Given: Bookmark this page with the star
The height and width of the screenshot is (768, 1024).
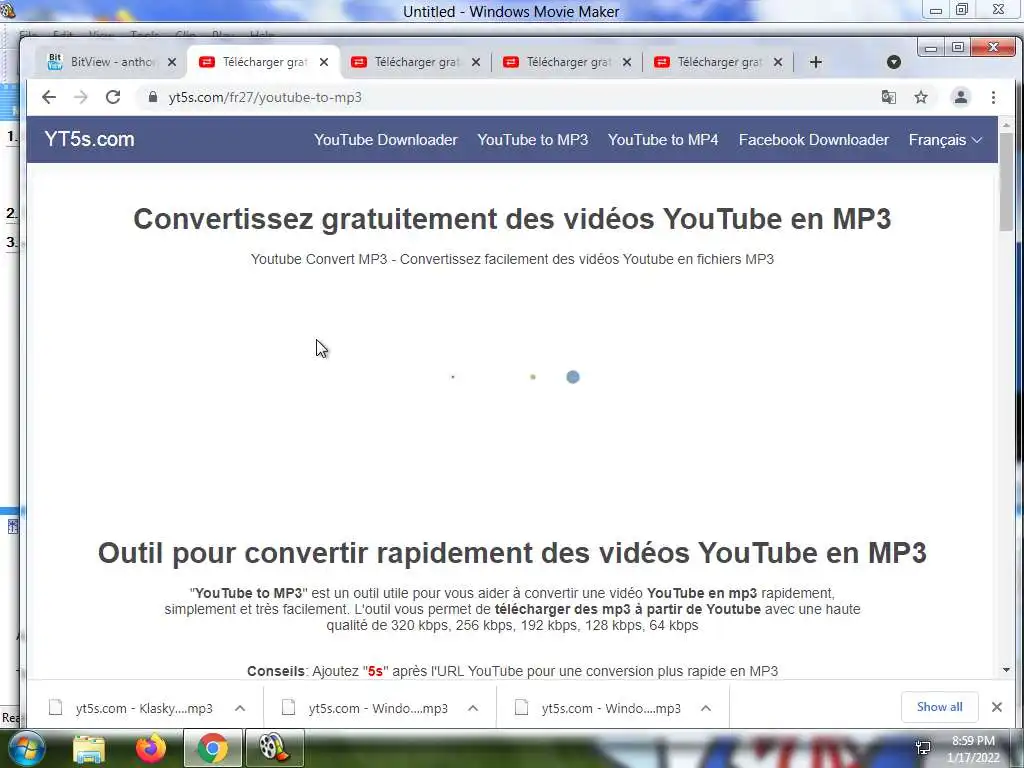Looking at the screenshot, I should pyautogui.click(x=921, y=97).
